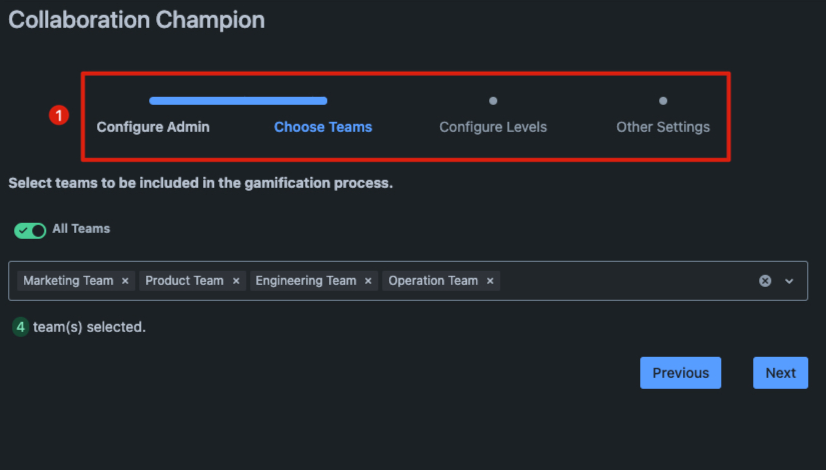This screenshot has width=826, height=470.
Task: Click the red number 1 annotation badge
Action: coord(58,115)
